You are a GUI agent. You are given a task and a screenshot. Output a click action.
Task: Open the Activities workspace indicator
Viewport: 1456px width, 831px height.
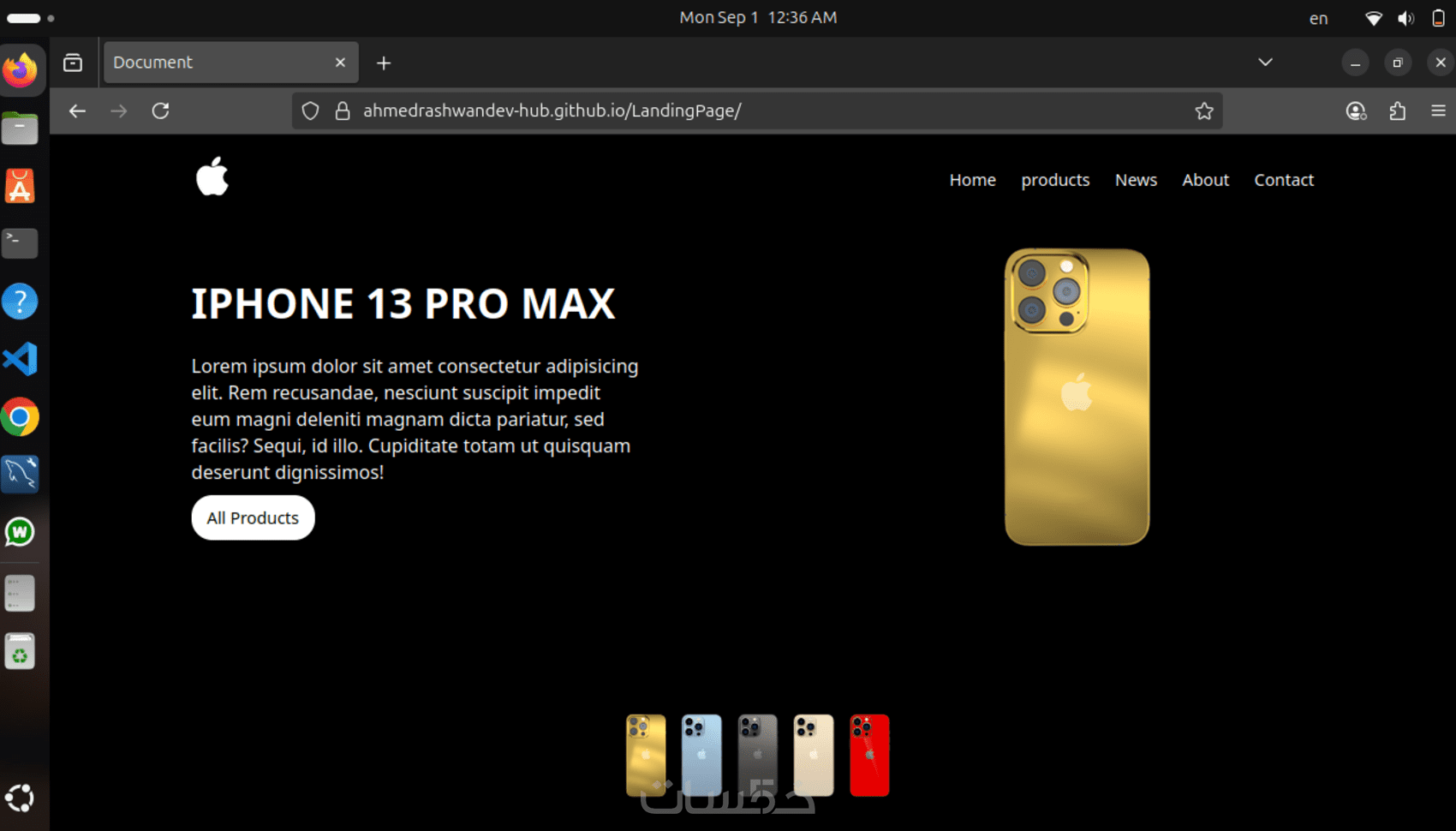click(31, 18)
